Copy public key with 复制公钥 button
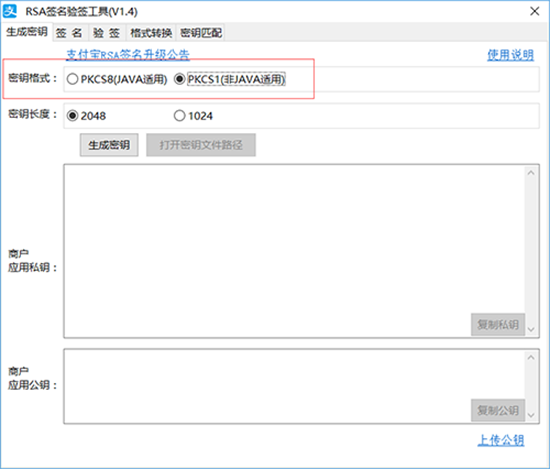The width and height of the screenshot is (550, 469). point(498,410)
